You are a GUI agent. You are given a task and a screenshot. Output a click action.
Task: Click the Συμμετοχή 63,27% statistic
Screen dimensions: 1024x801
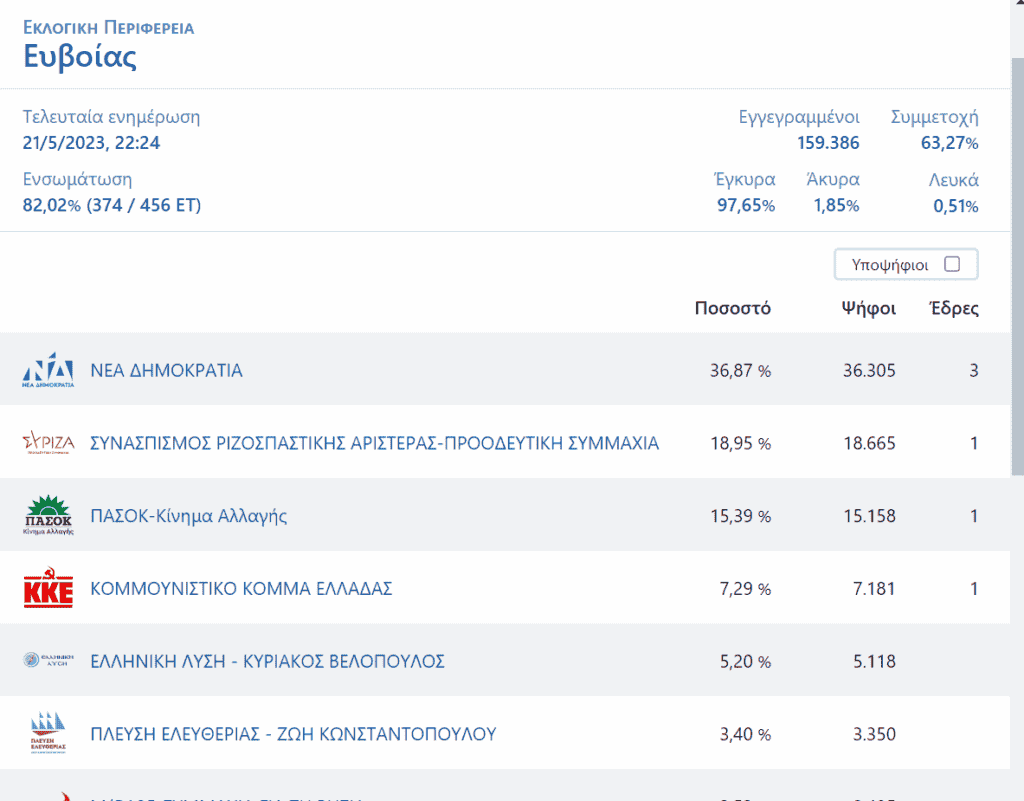click(x=948, y=143)
